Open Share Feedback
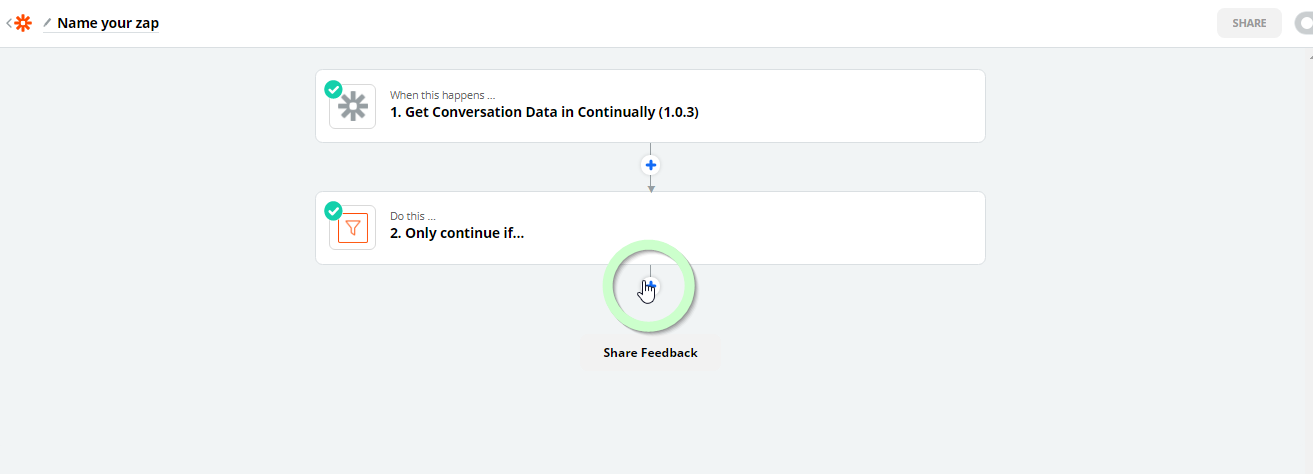 650,352
